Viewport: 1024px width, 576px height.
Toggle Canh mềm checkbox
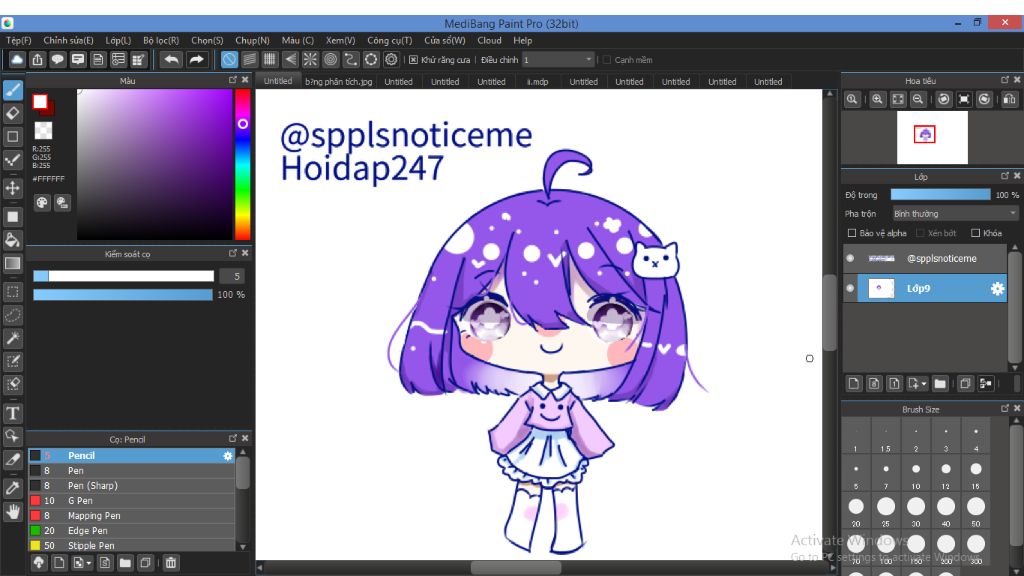(x=607, y=60)
